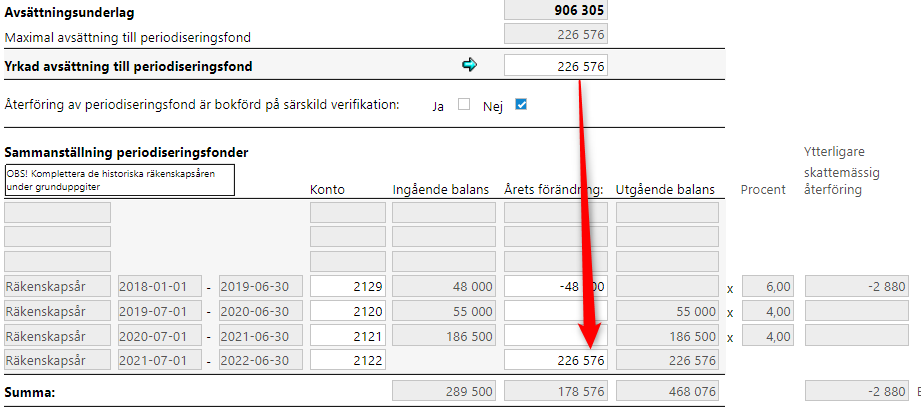Click Räkenskapsår label in 2018-01-01 row
The image size is (921, 411).
click(58, 287)
